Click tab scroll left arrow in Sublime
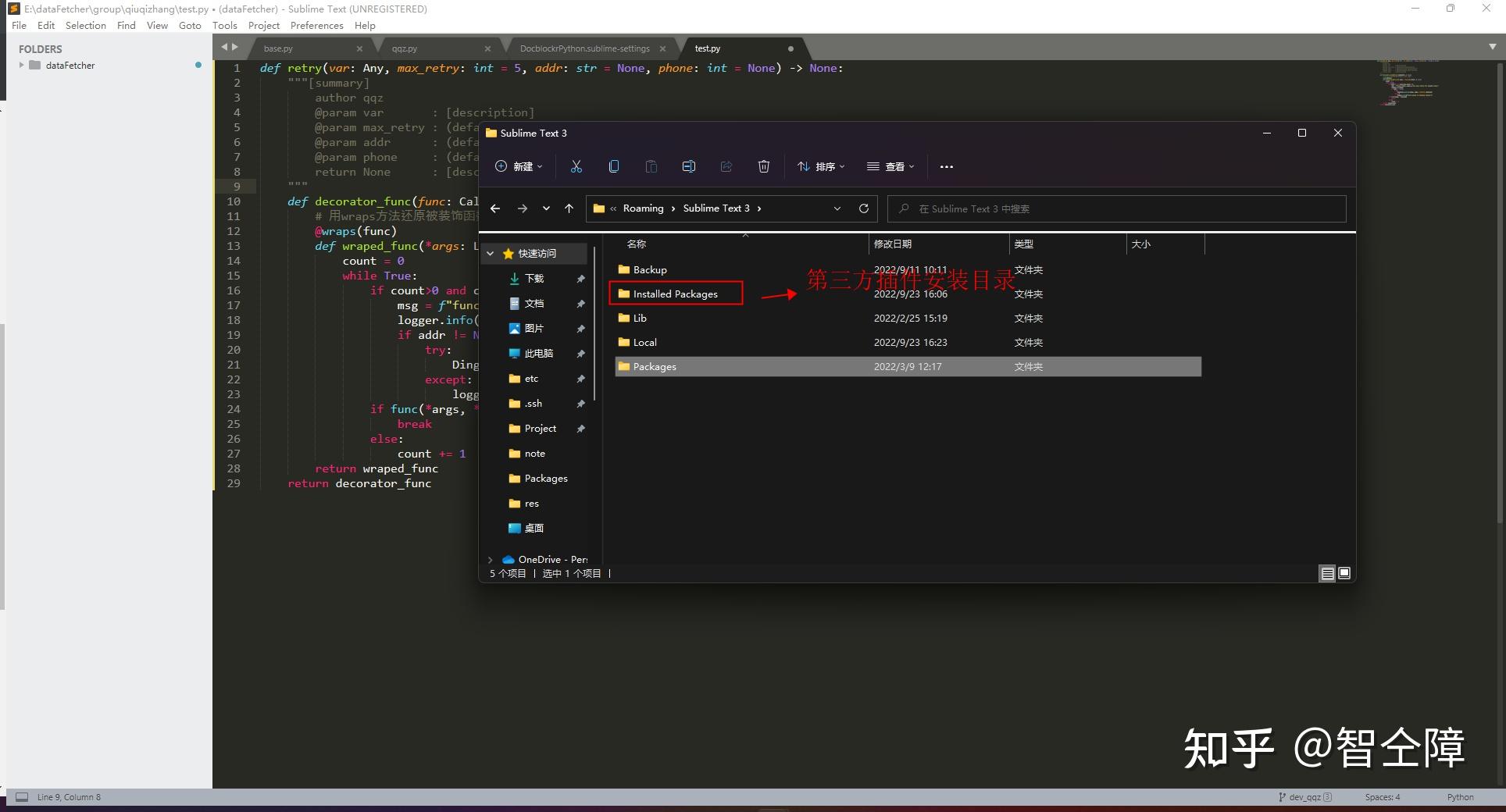Image resolution: width=1506 pixels, height=812 pixels. pyautogui.click(x=224, y=47)
